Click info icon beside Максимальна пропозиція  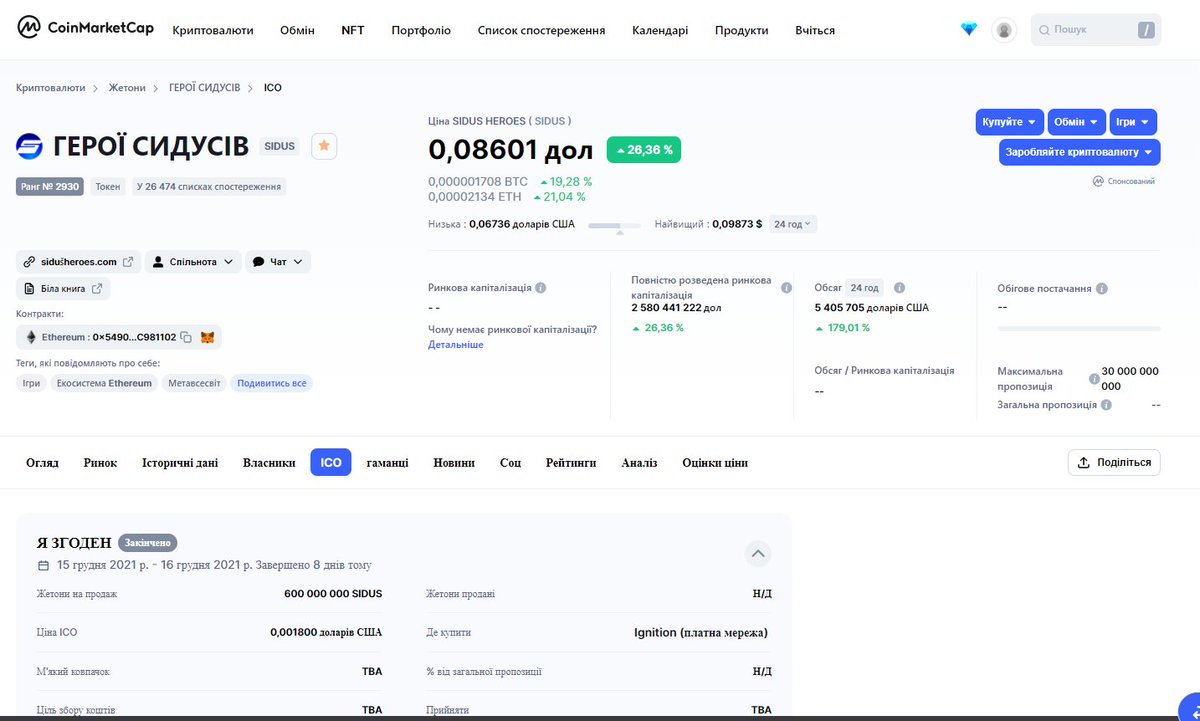pyautogui.click(x=1094, y=379)
